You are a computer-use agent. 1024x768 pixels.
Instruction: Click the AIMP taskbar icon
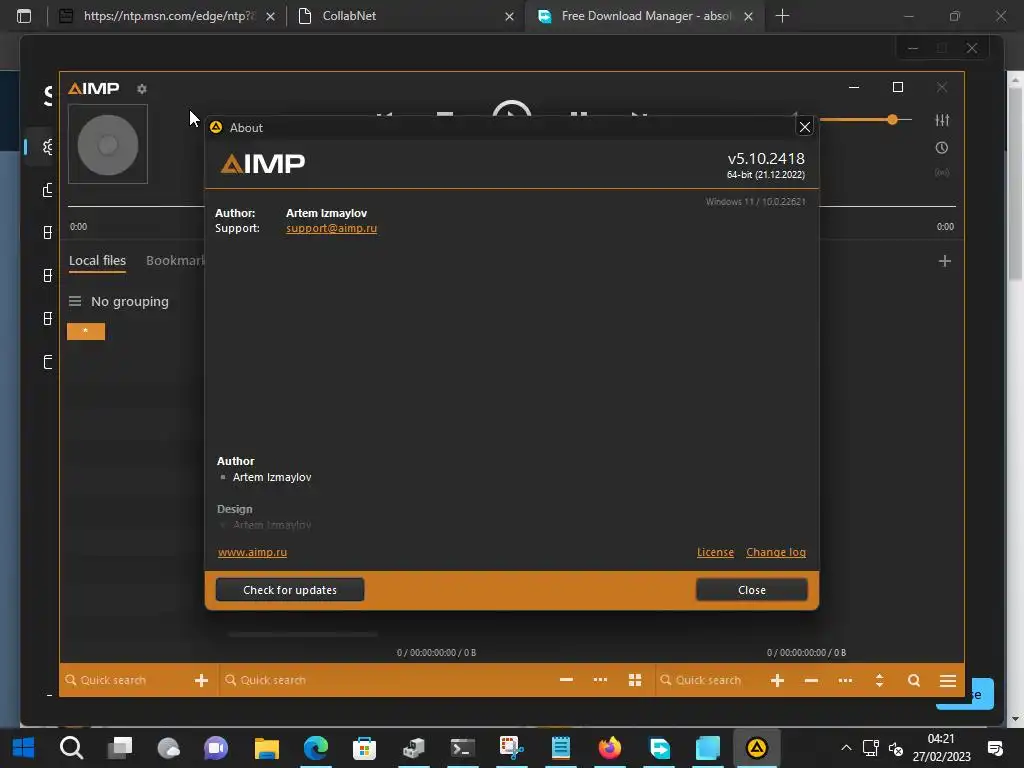756,748
